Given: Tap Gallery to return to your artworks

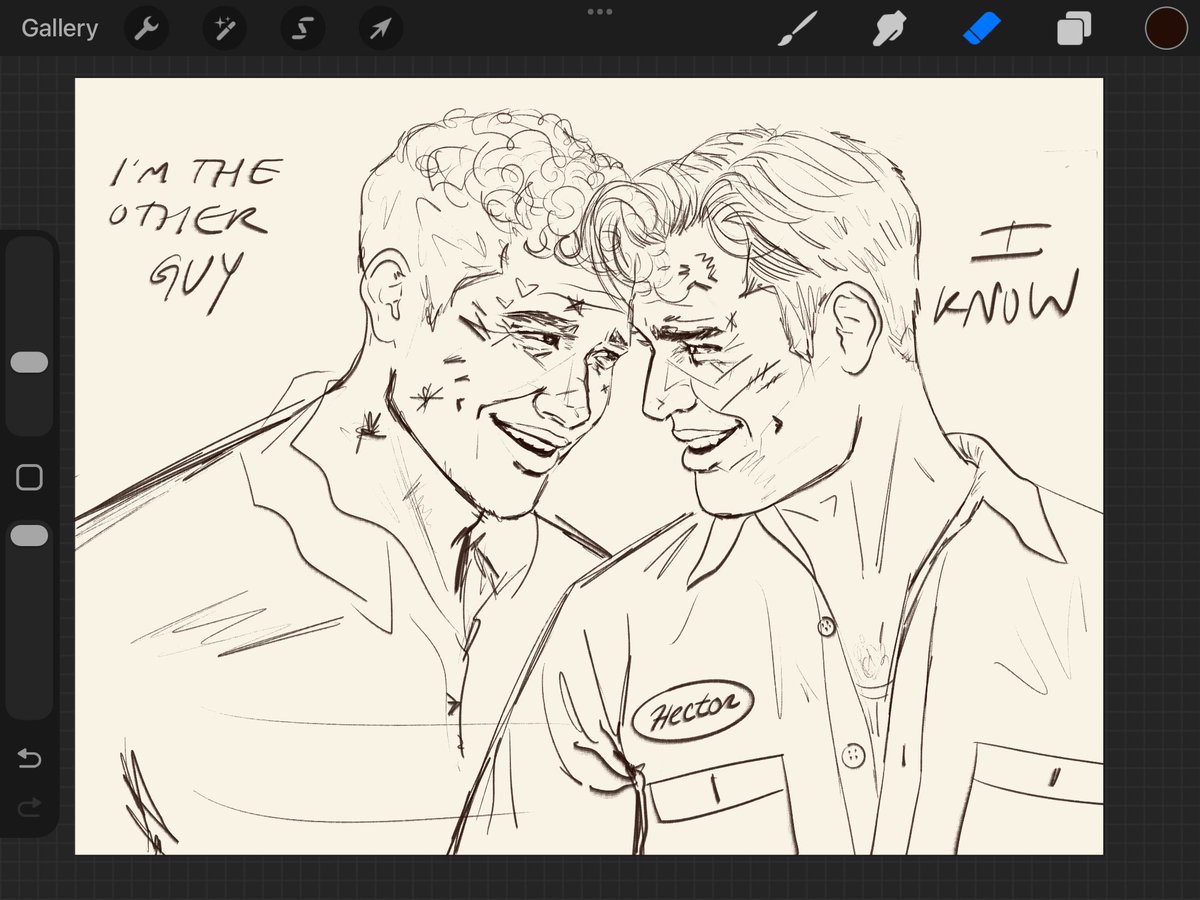Looking at the screenshot, I should click(x=59, y=28).
